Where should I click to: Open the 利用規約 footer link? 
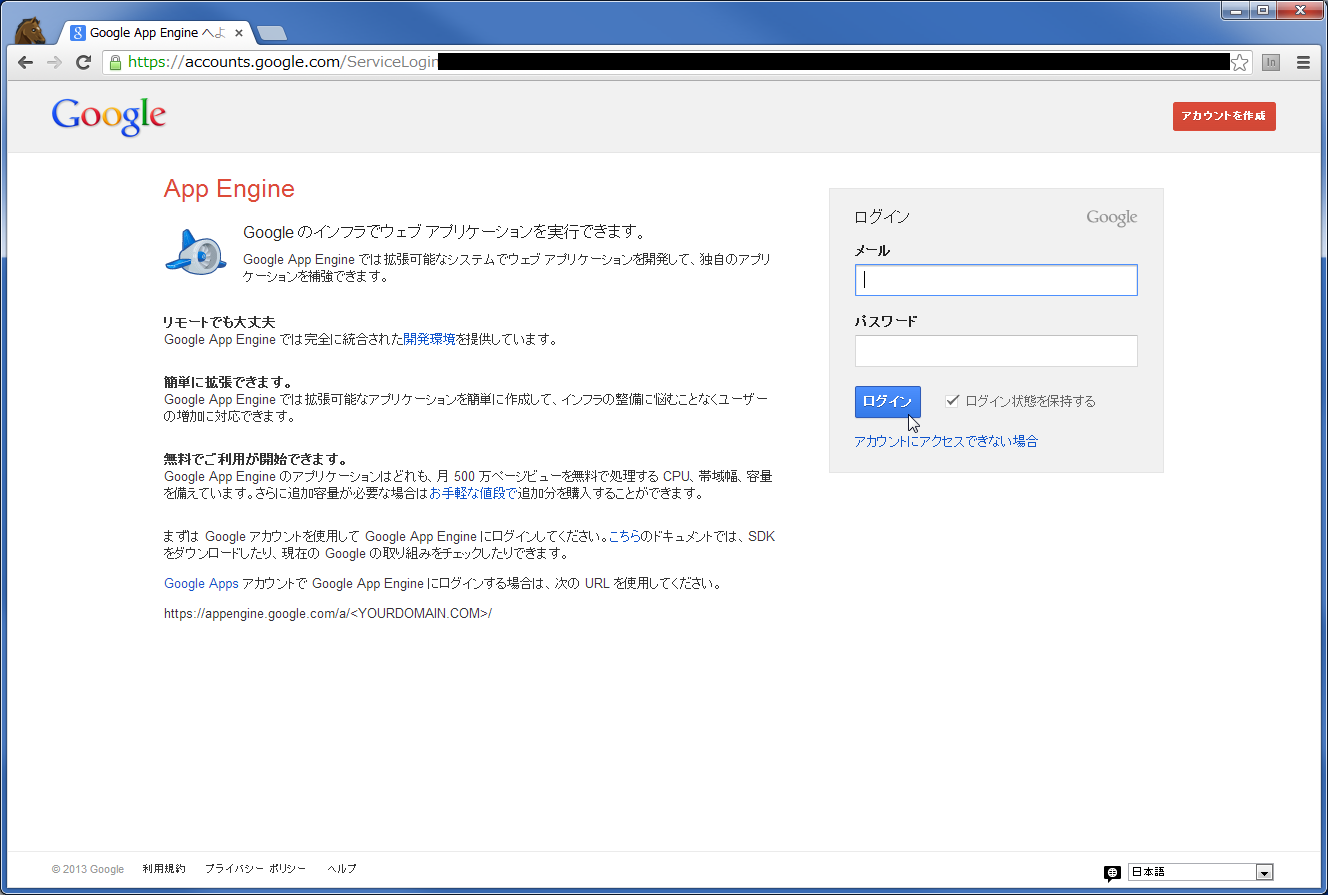tap(164, 869)
